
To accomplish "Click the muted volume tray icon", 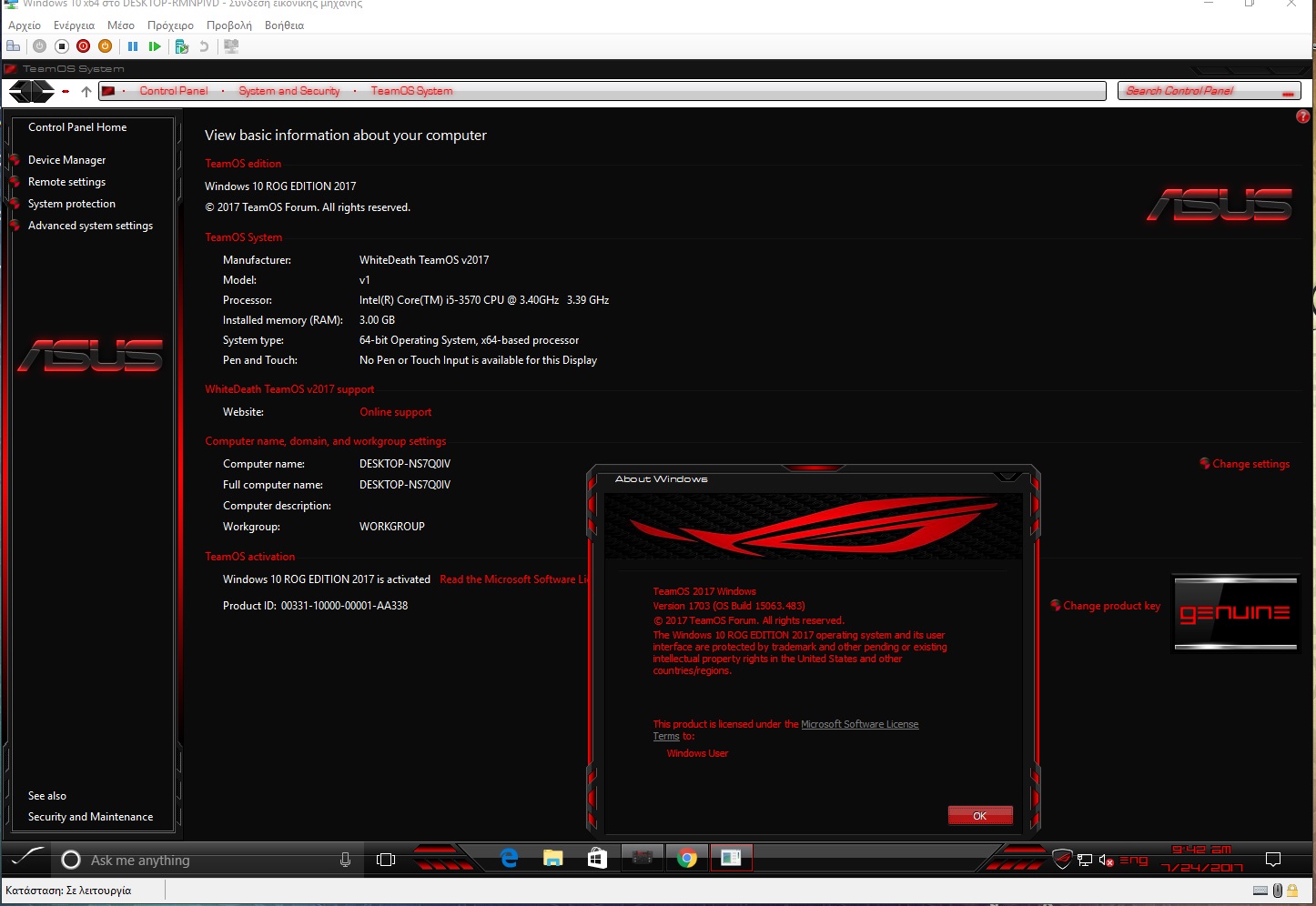I will click(1107, 860).
